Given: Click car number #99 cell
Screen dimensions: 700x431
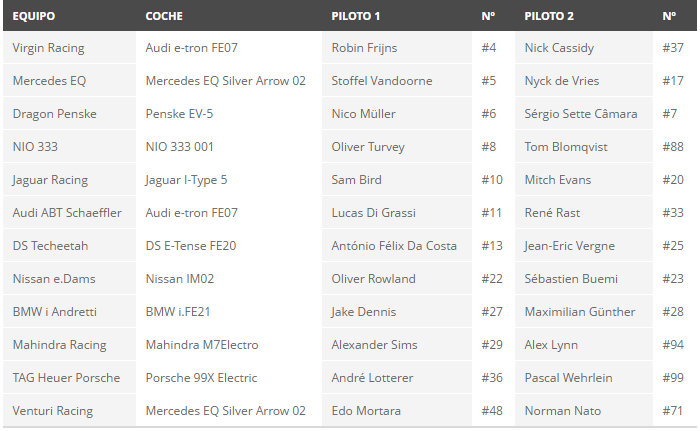Looking at the screenshot, I should click(x=673, y=378).
